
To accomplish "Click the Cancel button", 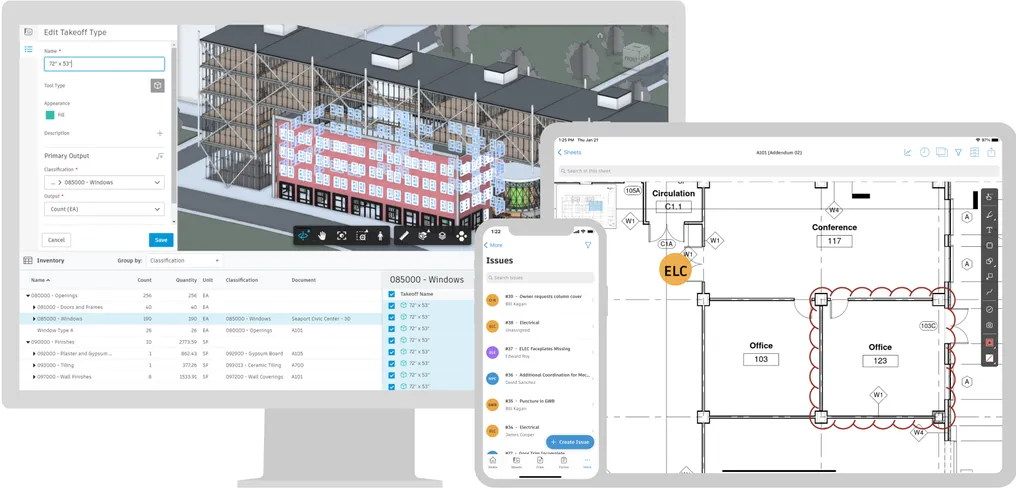I will point(56,240).
